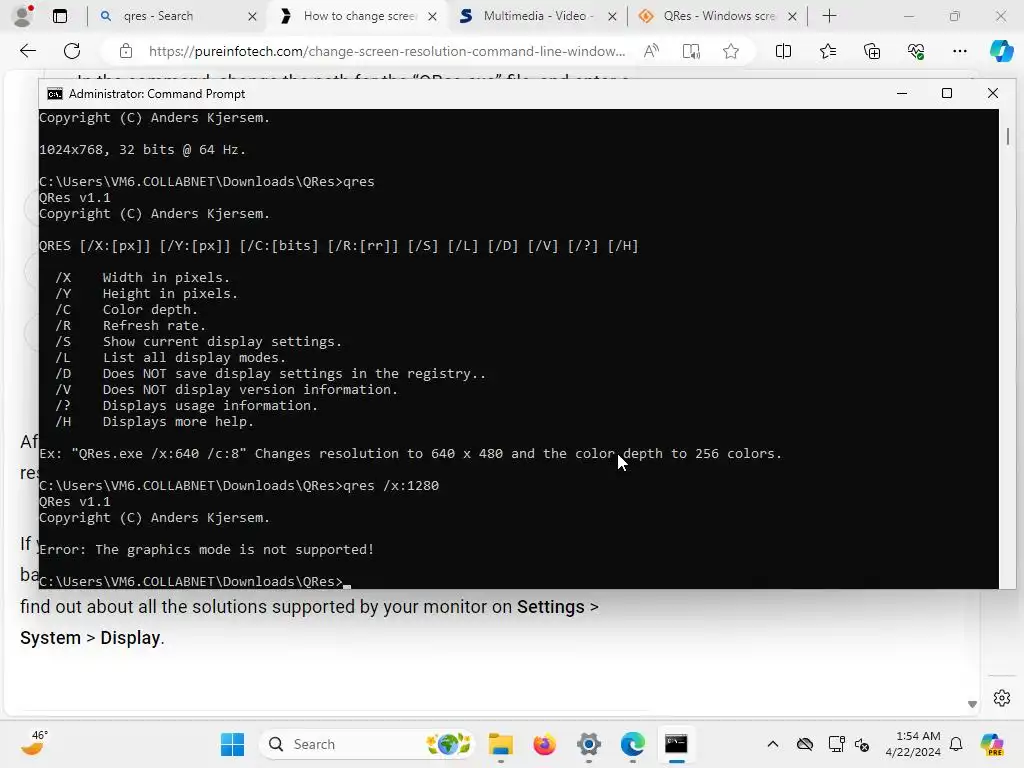The width and height of the screenshot is (1024, 768).
Task: Close the 'qres - Search' tab
Action: tap(252, 16)
